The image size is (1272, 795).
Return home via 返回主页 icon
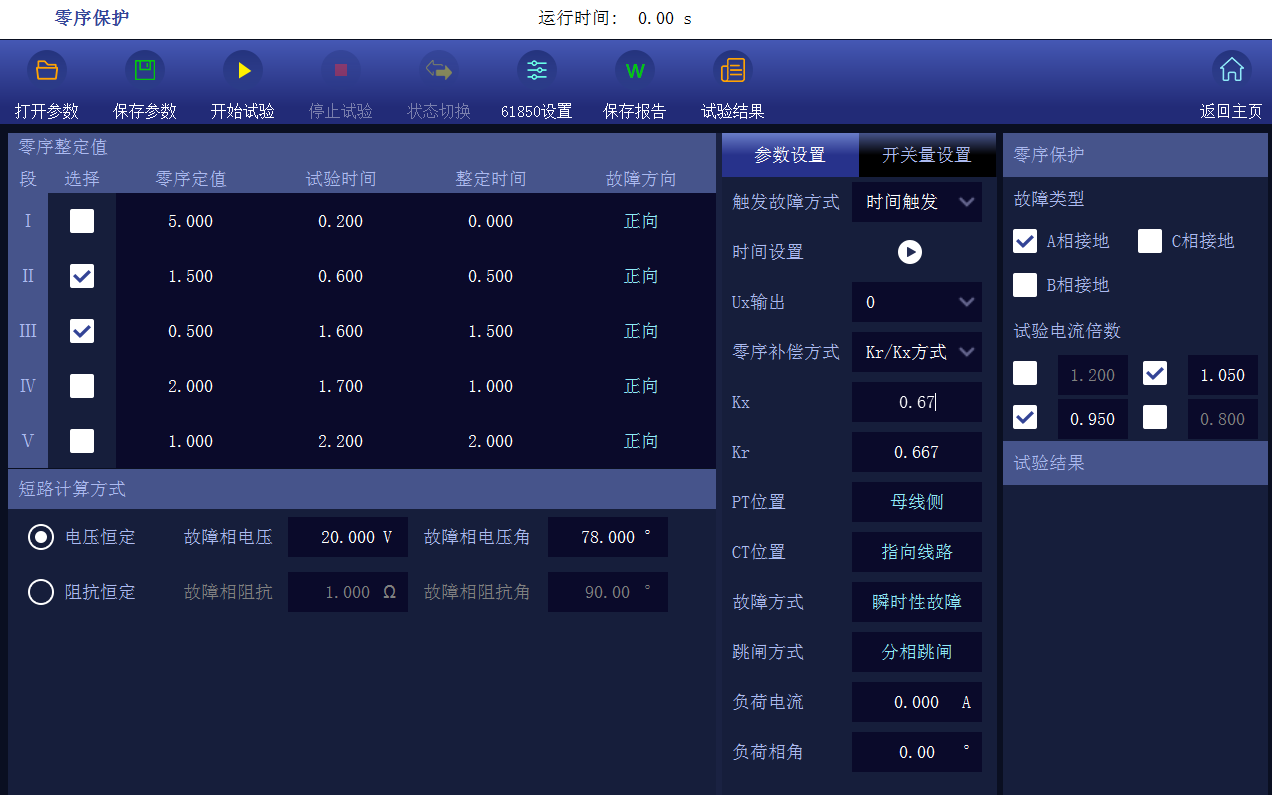[1231, 70]
